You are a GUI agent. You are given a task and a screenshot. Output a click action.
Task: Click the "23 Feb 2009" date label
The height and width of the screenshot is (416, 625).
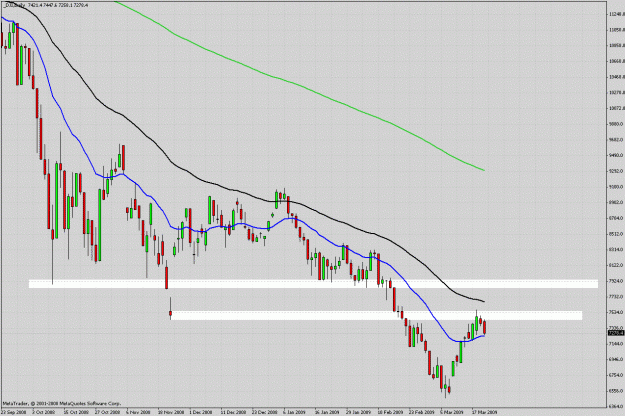(421, 412)
